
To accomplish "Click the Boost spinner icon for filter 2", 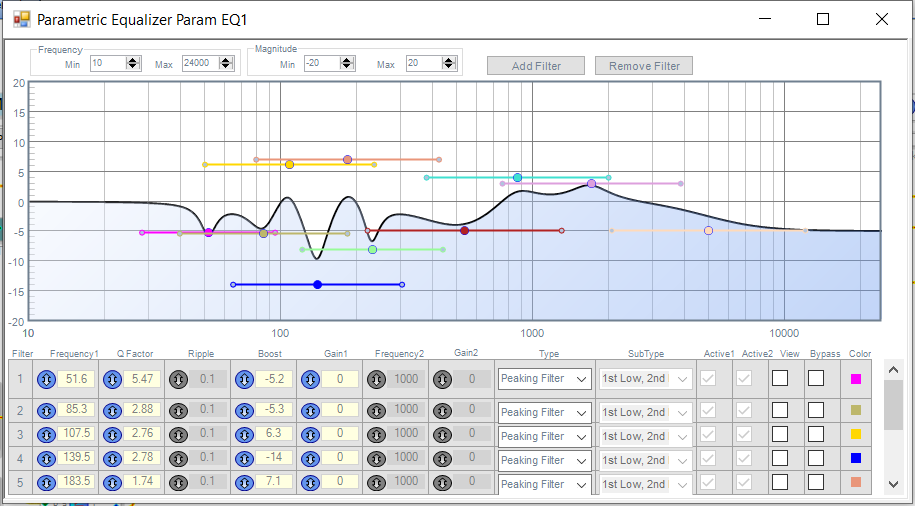I will click(244, 410).
